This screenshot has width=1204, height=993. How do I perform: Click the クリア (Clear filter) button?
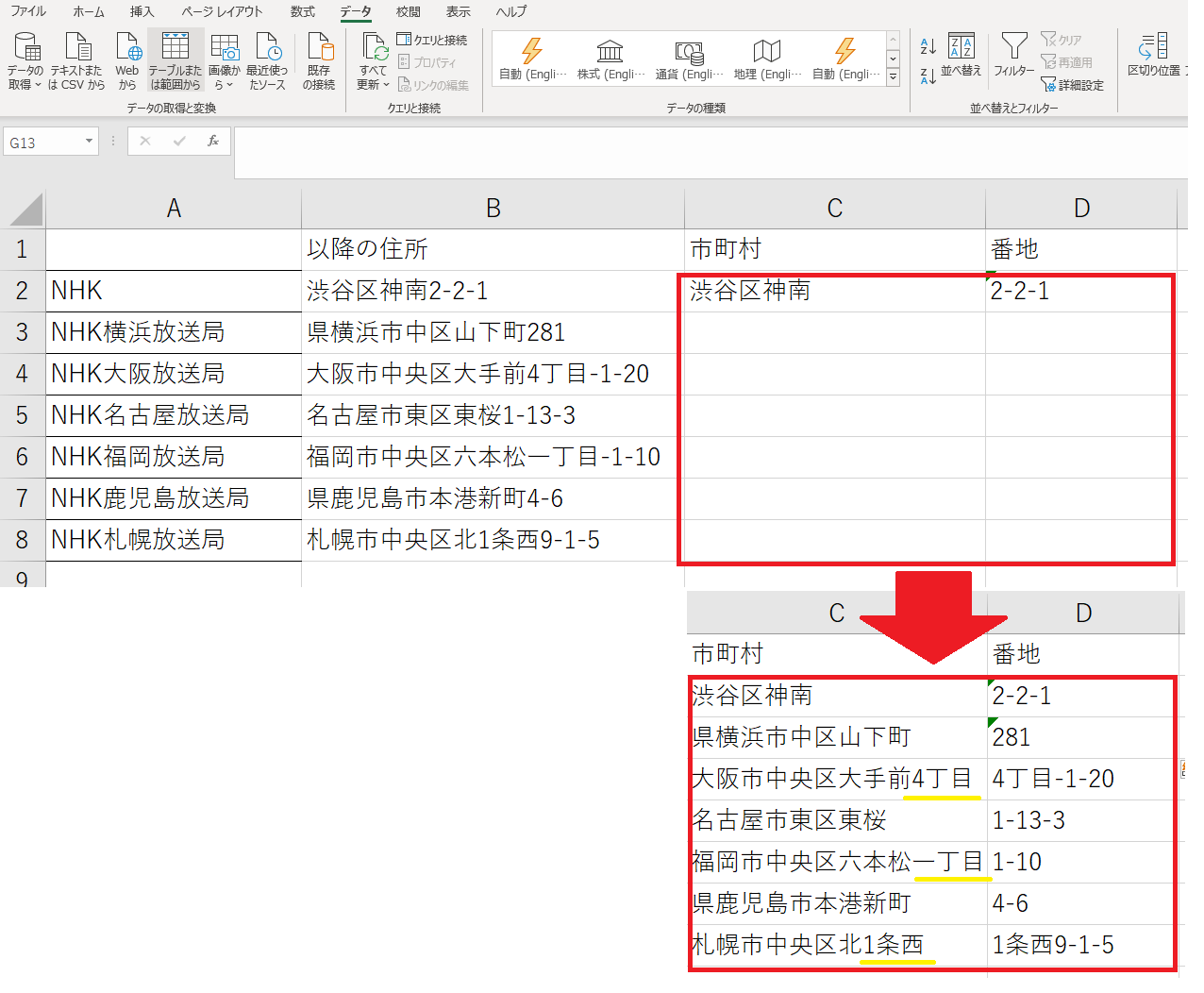click(x=1062, y=40)
